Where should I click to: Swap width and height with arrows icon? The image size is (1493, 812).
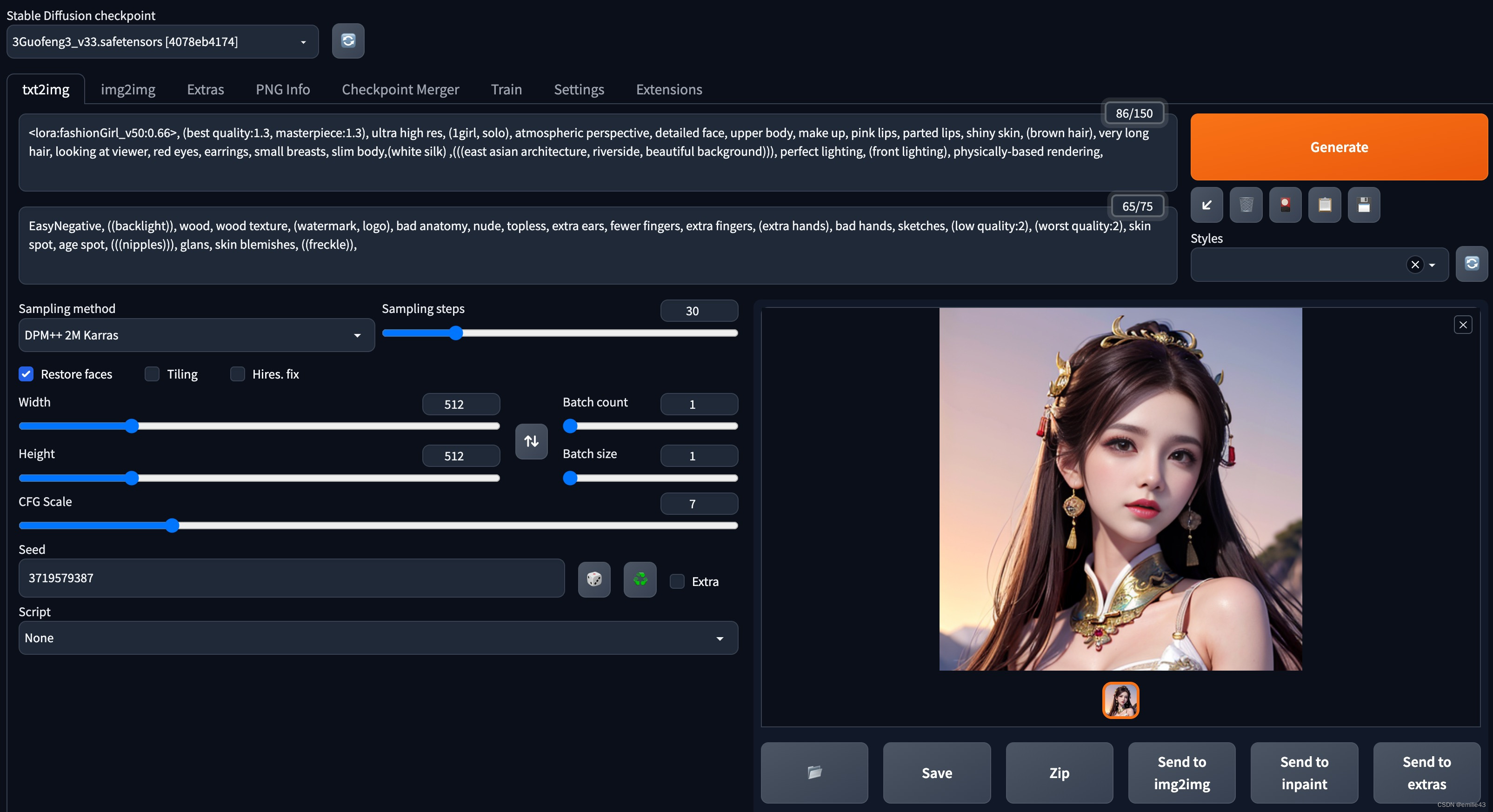(x=532, y=441)
